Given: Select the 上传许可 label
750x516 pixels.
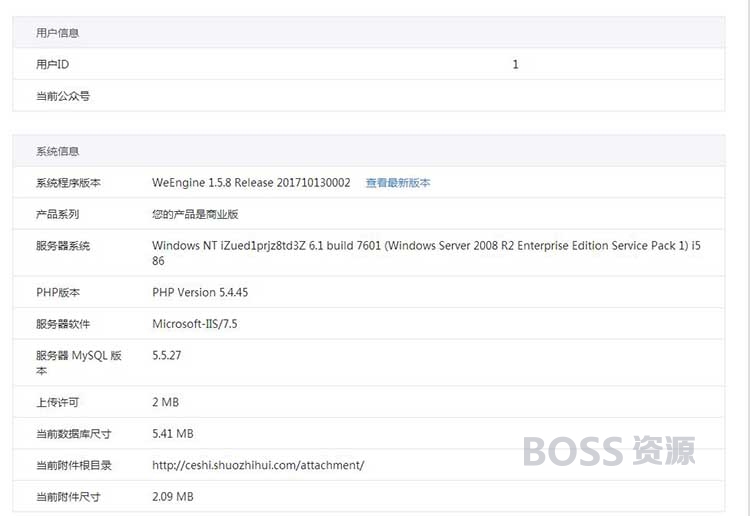Looking at the screenshot, I should click(57, 402).
